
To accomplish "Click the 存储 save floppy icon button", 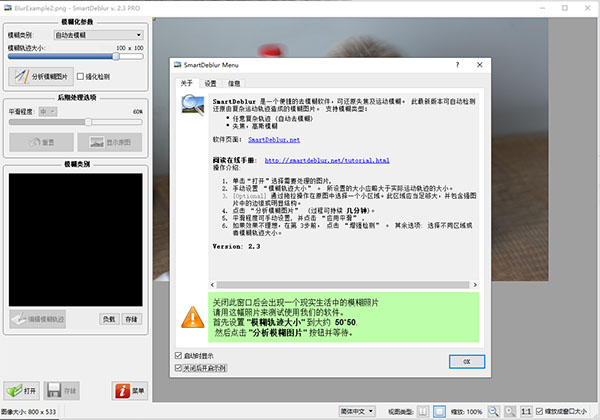I will (x=62, y=391).
